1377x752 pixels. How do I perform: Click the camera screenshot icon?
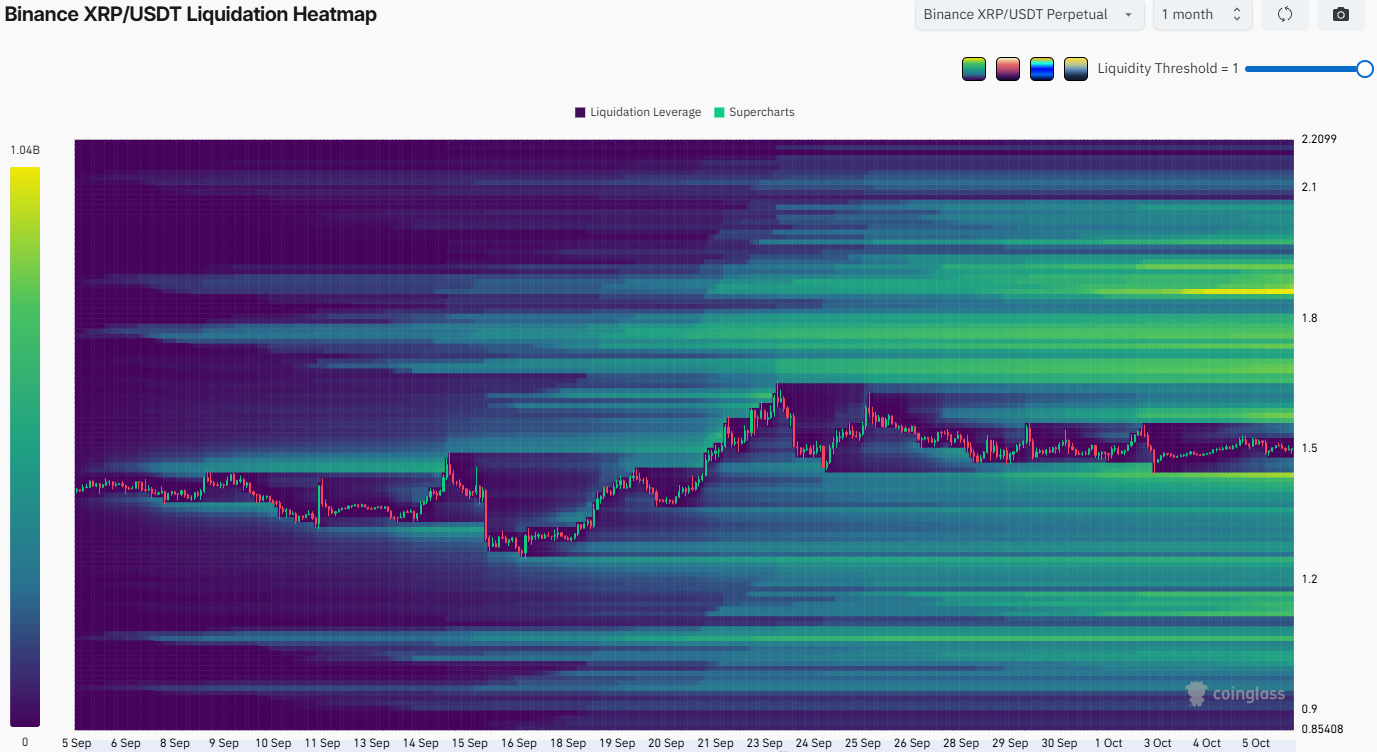tap(1341, 14)
